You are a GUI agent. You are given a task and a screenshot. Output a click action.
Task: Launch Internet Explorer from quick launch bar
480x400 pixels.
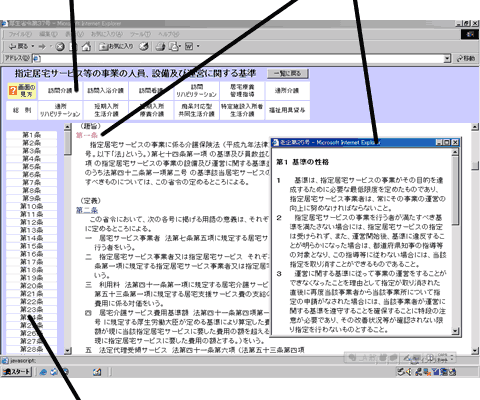pyautogui.click(x=43, y=372)
